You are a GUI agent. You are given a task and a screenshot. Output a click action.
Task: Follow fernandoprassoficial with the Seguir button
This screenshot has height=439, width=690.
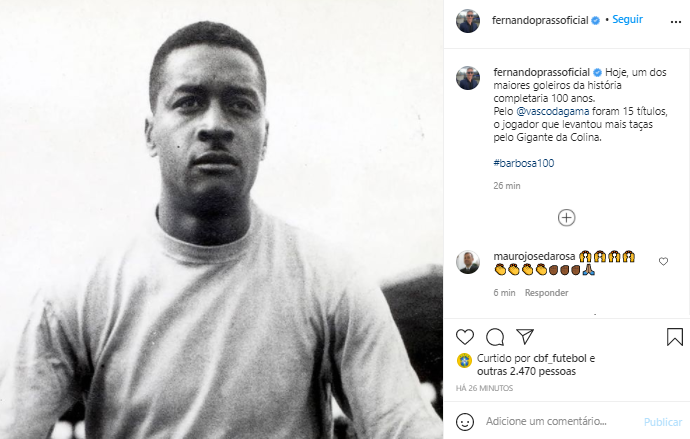(x=627, y=19)
